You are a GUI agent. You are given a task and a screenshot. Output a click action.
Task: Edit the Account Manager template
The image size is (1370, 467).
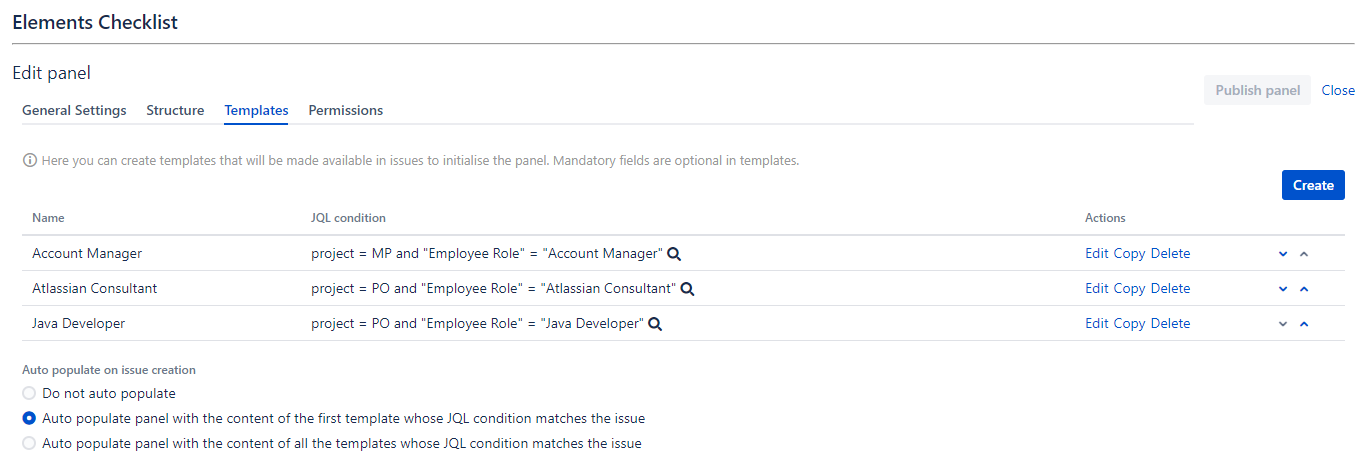1097,254
